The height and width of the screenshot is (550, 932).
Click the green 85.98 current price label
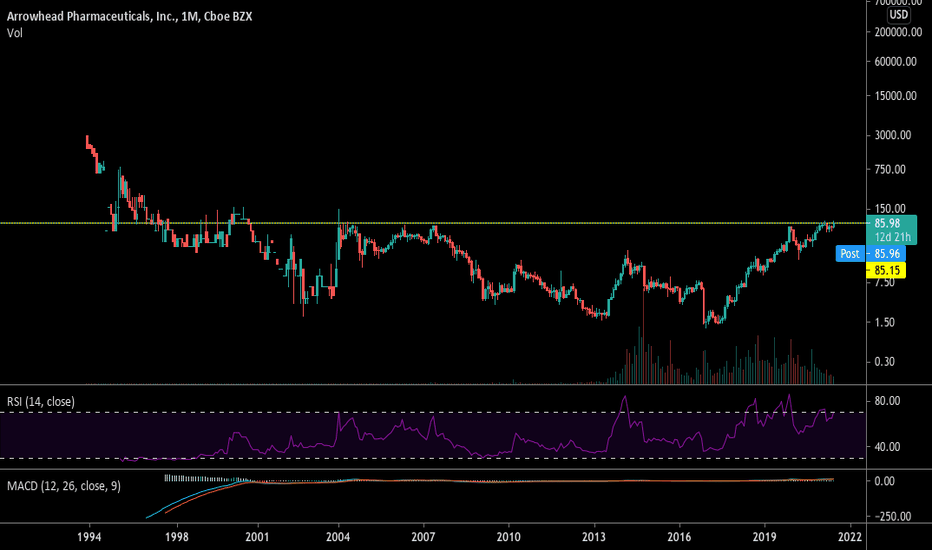point(887,223)
